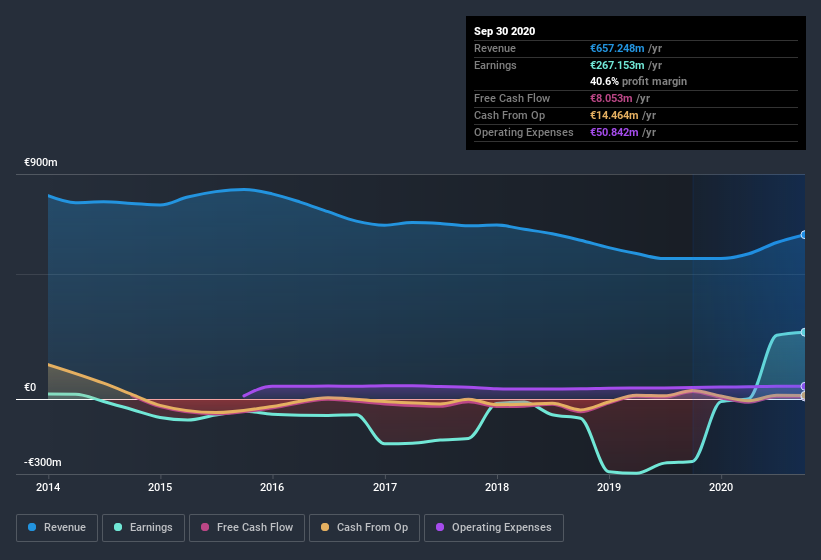Click the 2014 x-axis label
Viewport: 821px width, 560px height.
(48, 487)
